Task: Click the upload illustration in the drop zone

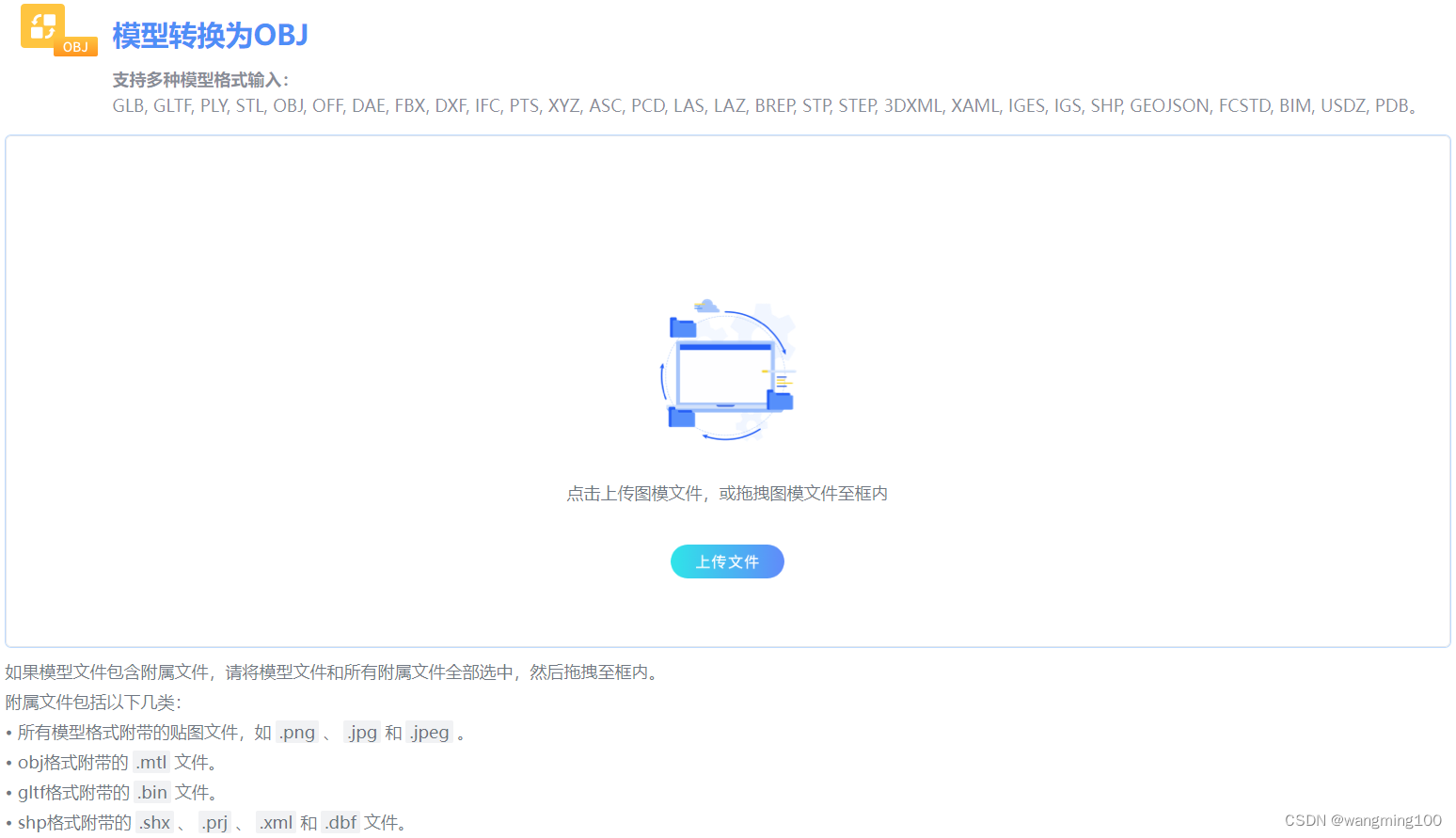Action: coord(728,371)
